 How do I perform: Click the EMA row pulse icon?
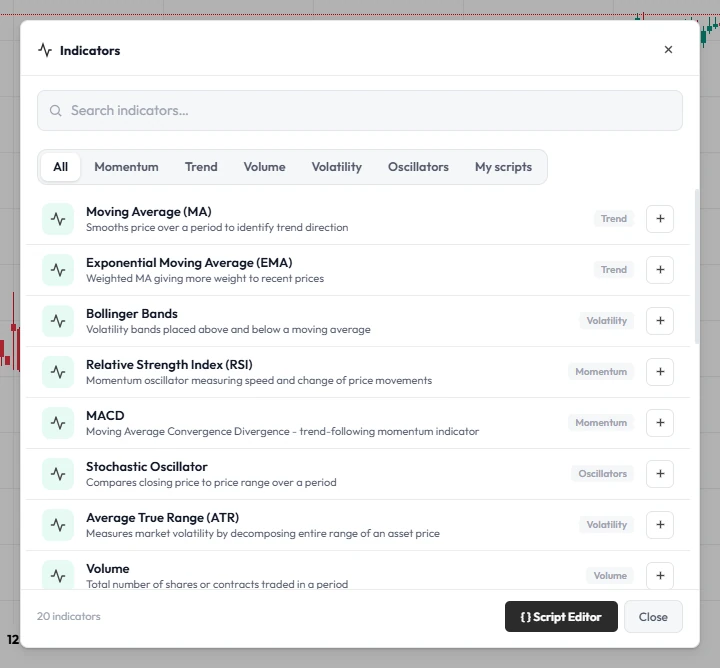58,270
